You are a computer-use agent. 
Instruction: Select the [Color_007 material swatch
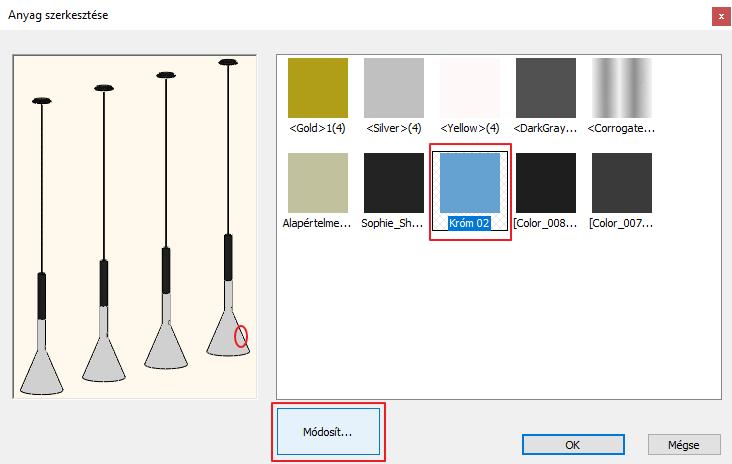622,183
